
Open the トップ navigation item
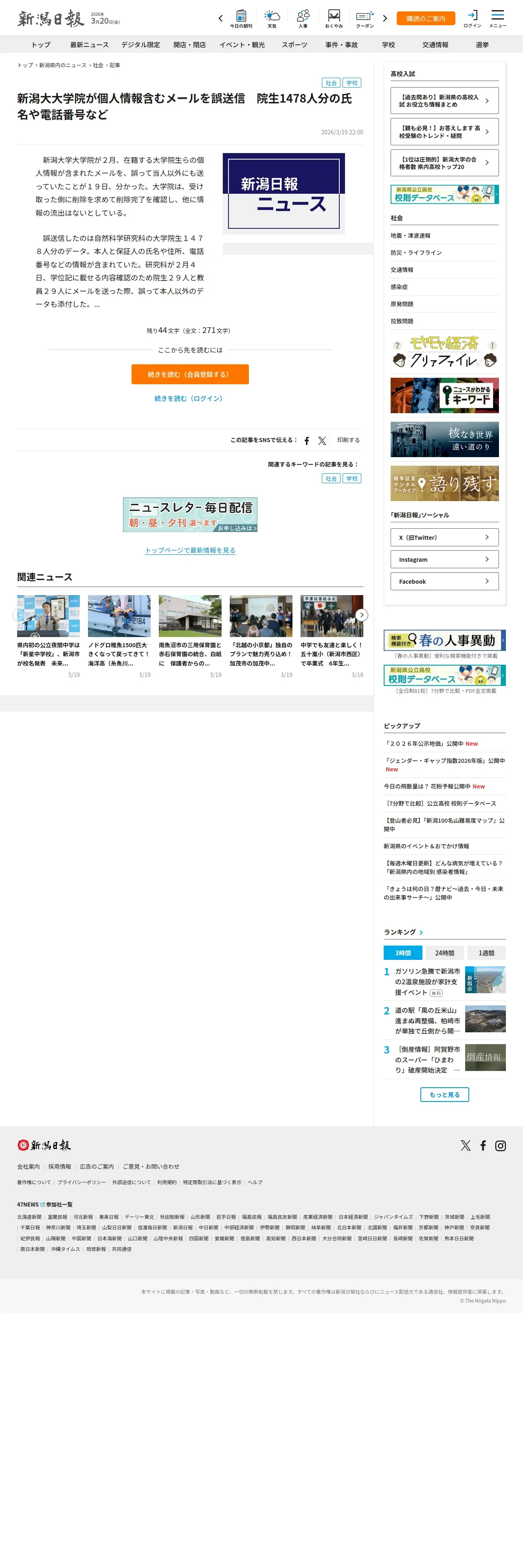(41, 44)
